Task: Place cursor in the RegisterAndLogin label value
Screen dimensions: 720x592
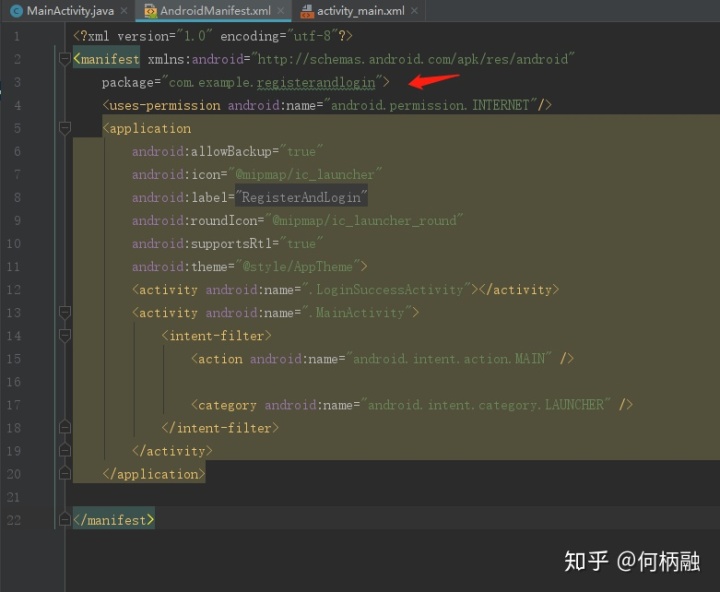Action: click(x=301, y=197)
